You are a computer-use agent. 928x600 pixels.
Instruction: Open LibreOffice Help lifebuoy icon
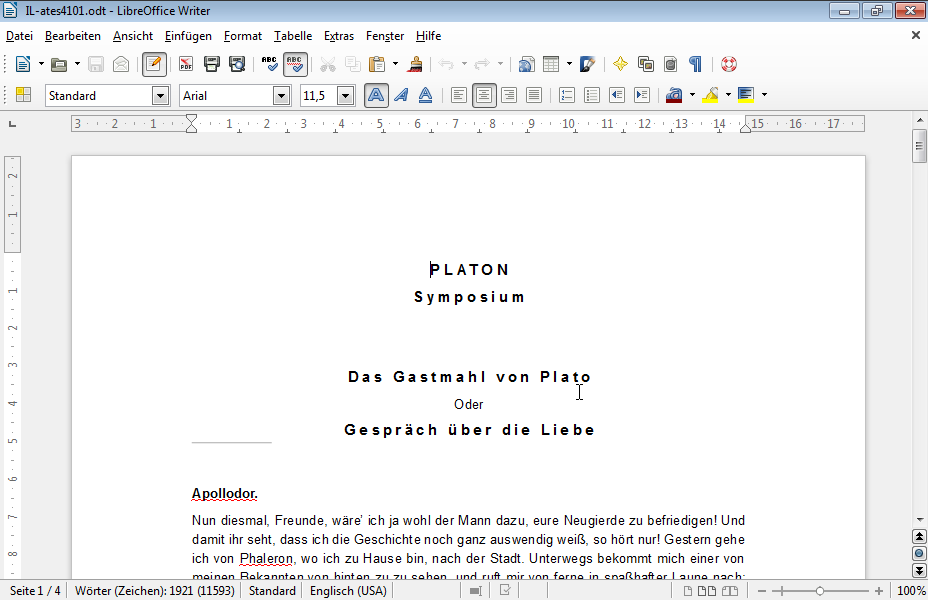[x=729, y=64]
